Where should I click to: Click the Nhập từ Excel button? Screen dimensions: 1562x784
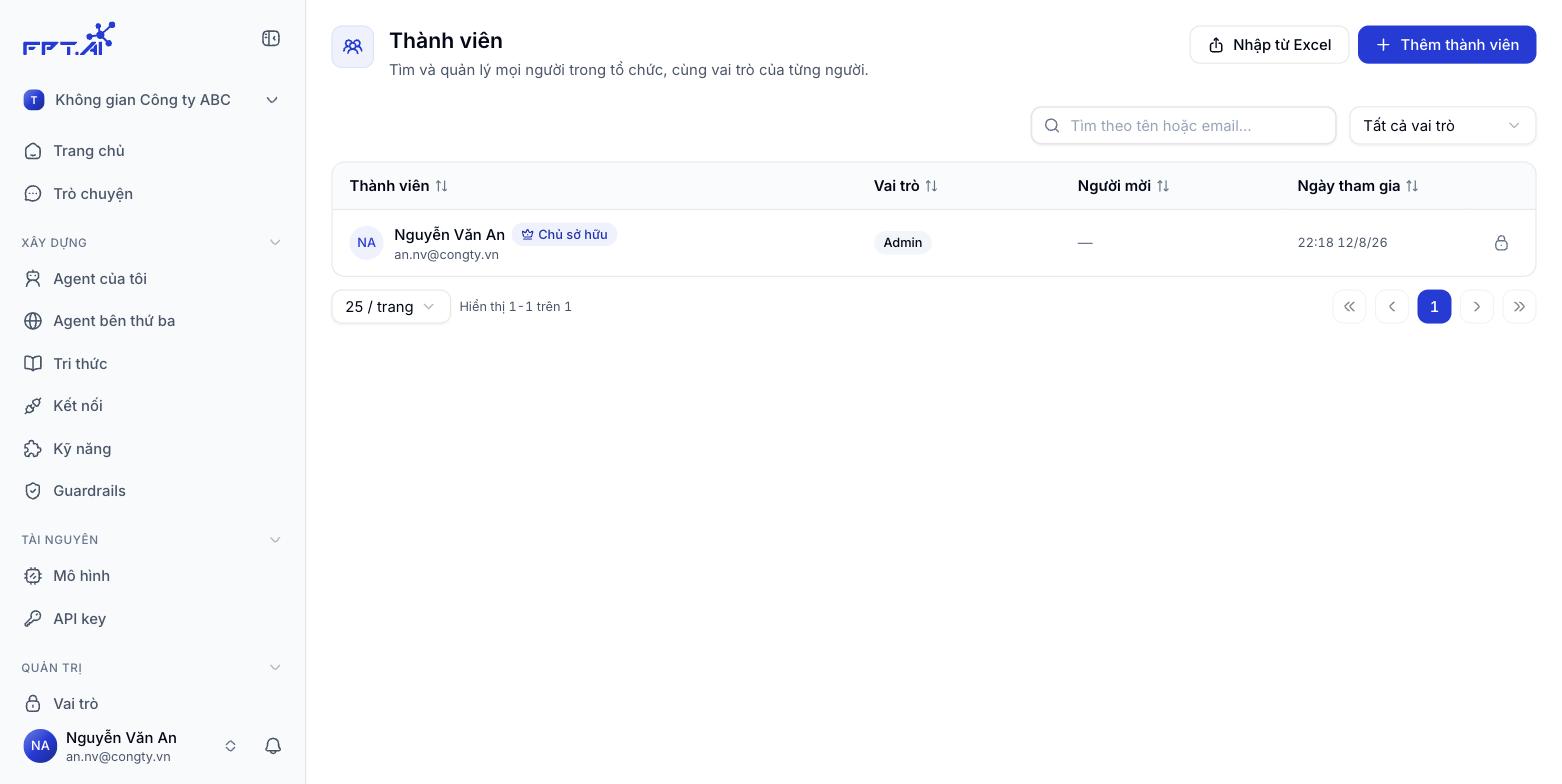pos(1269,45)
